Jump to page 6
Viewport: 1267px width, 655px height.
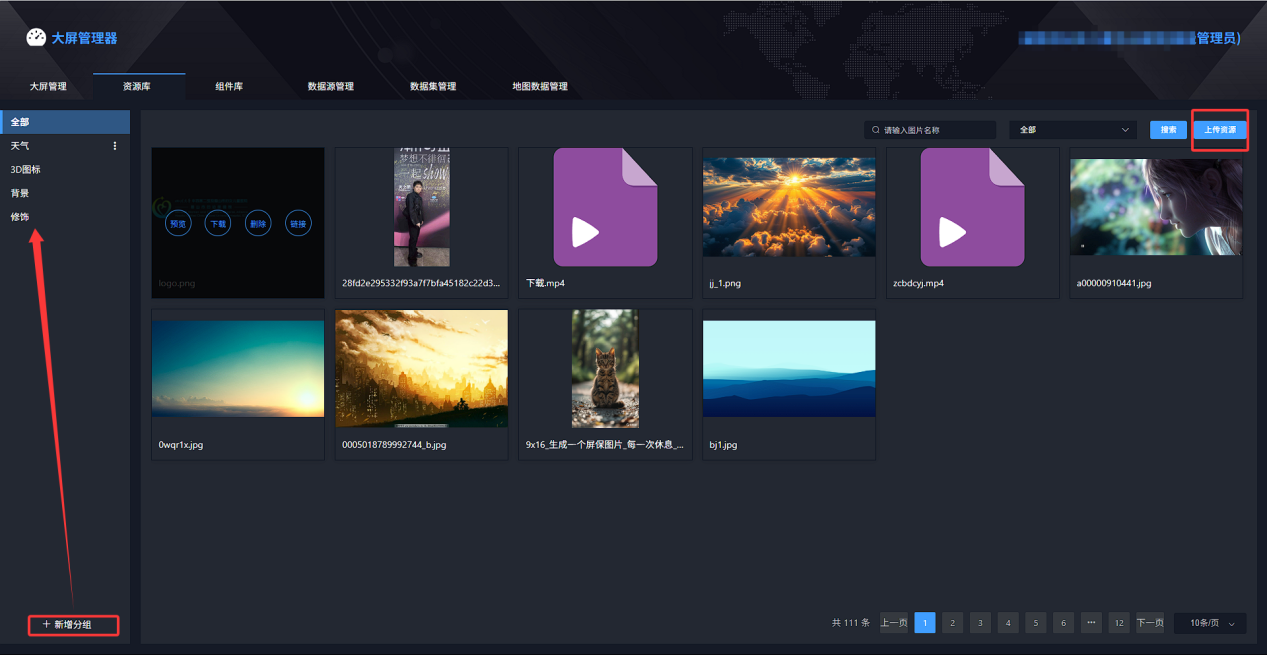(1063, 623)
